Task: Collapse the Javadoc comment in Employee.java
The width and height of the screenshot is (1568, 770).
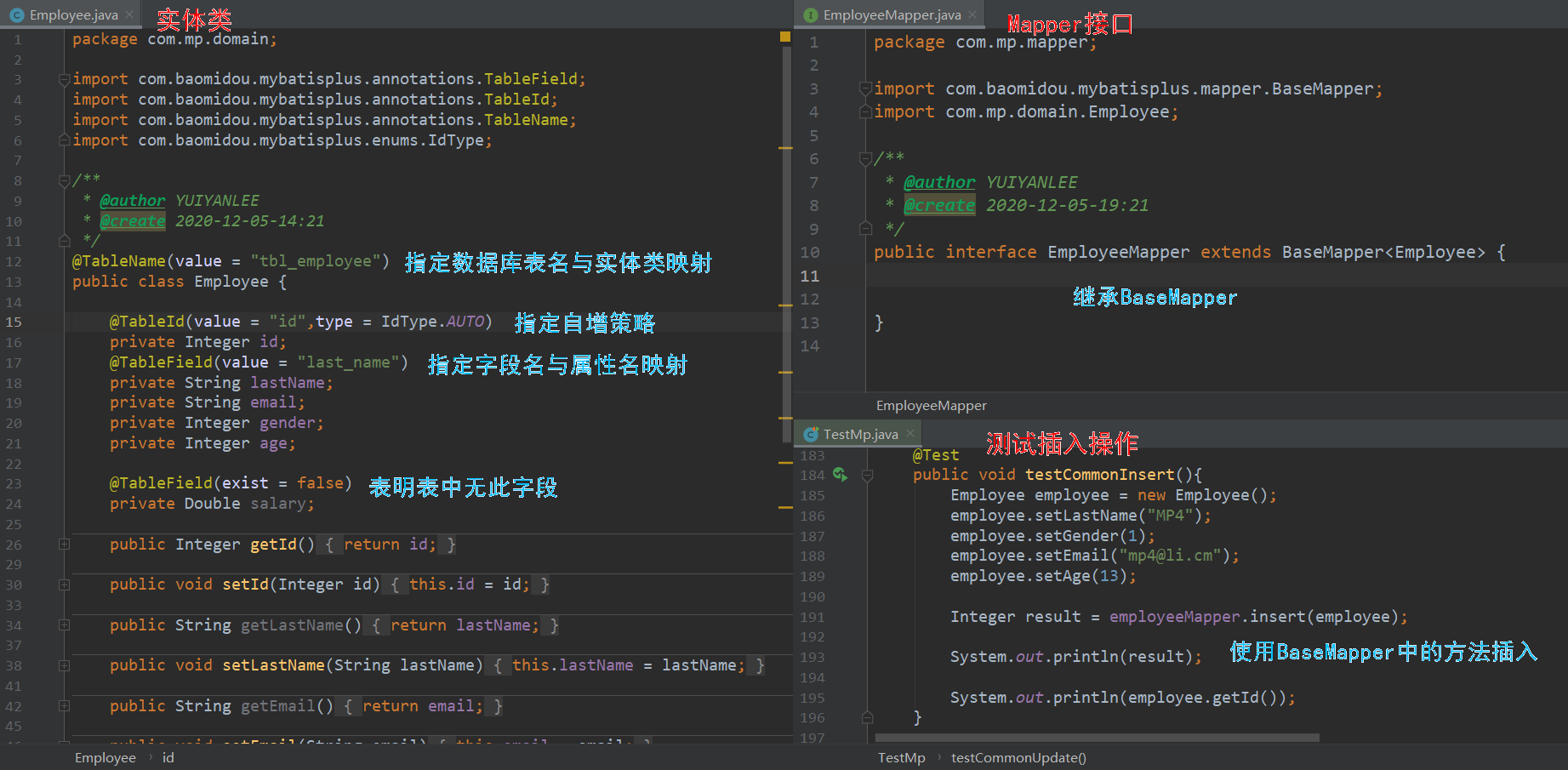Action: 64,180
